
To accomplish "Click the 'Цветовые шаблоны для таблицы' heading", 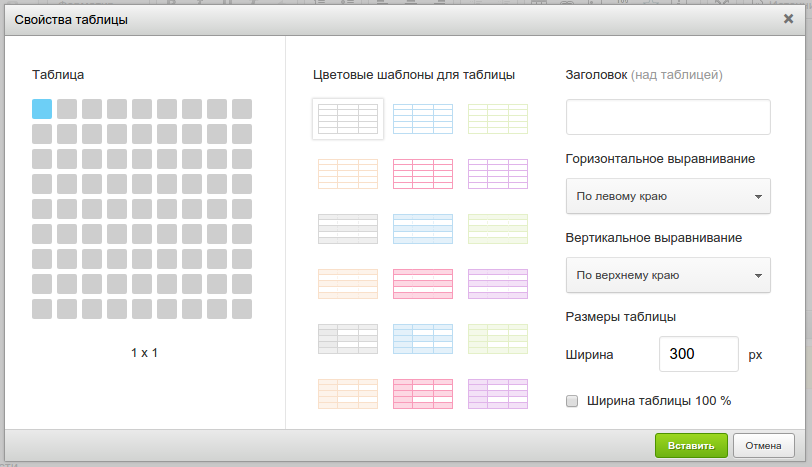I will pos(414,75).
